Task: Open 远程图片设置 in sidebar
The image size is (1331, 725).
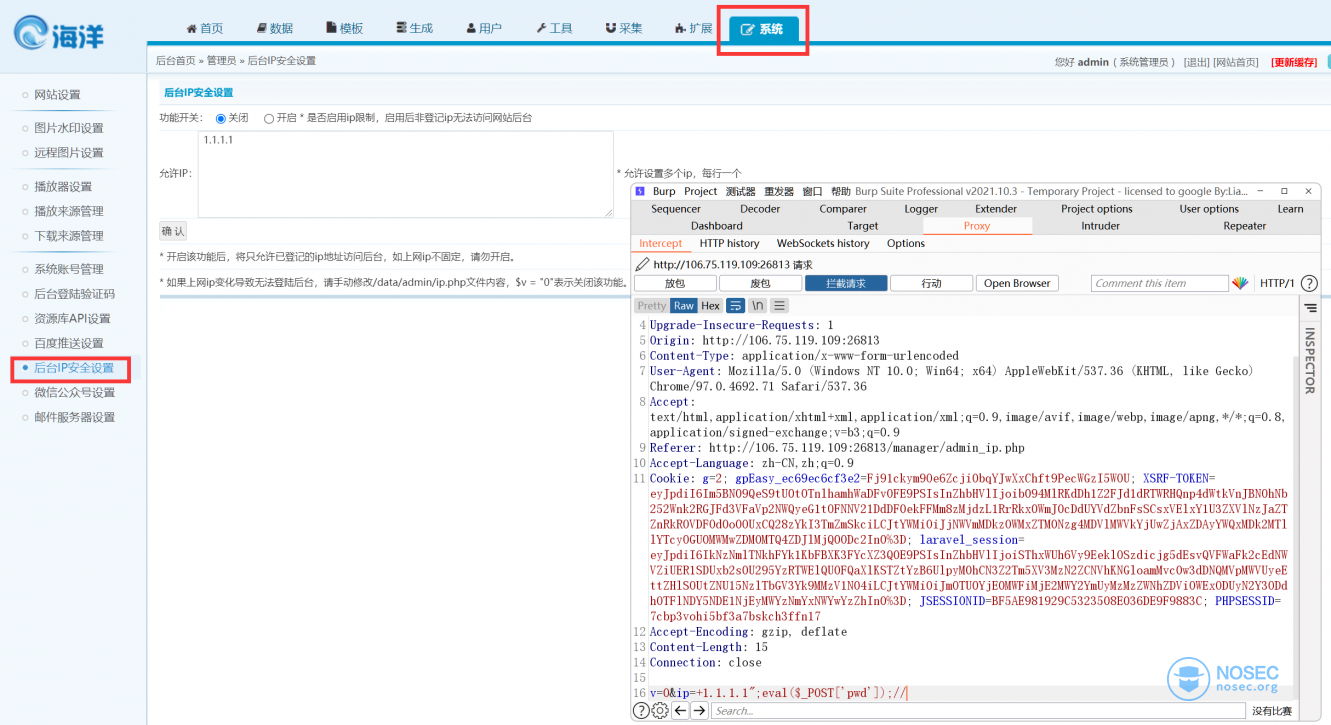Action: click(x=69, y=153)
